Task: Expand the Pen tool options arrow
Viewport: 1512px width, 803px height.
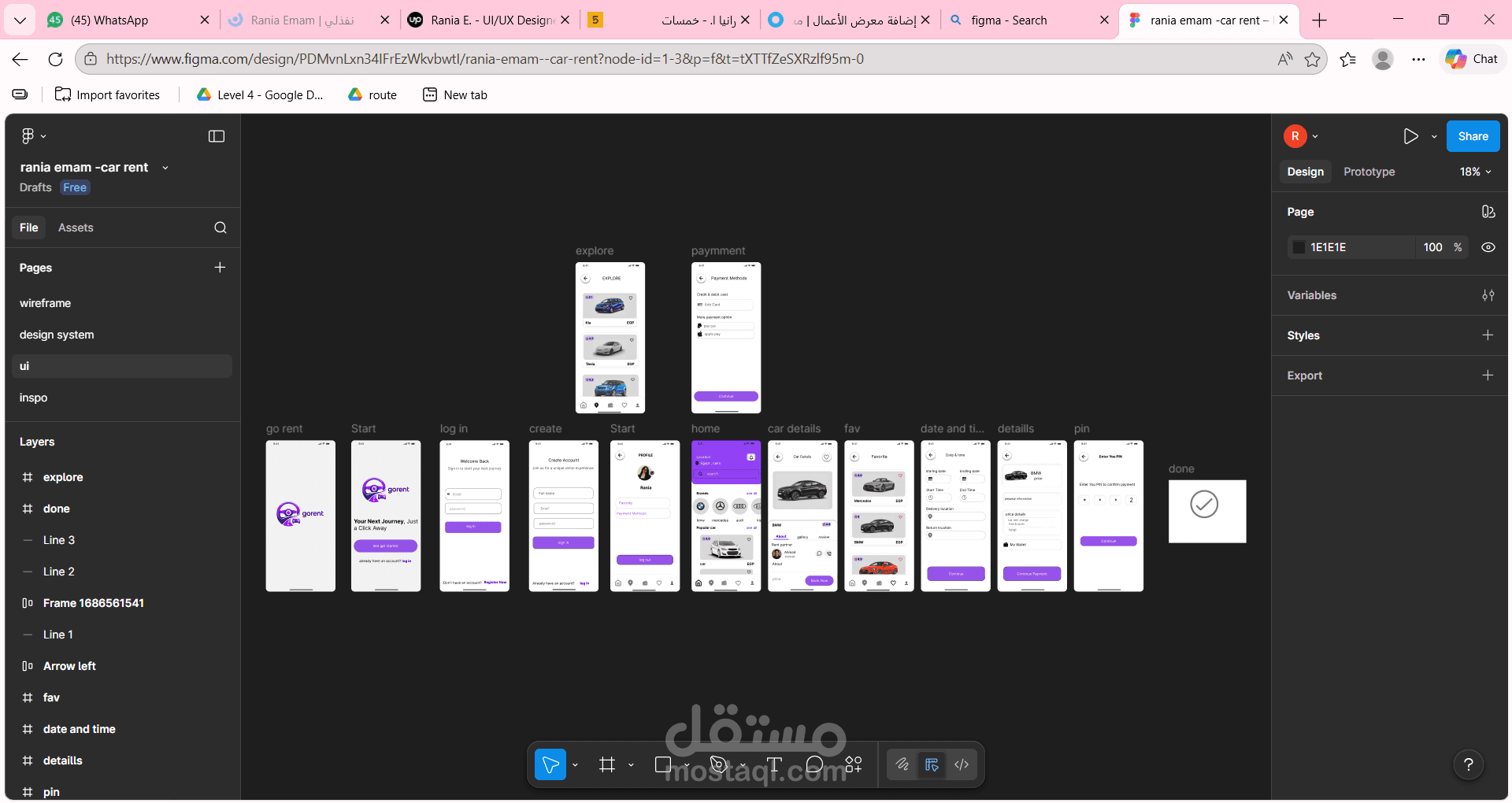Action: 743,764
